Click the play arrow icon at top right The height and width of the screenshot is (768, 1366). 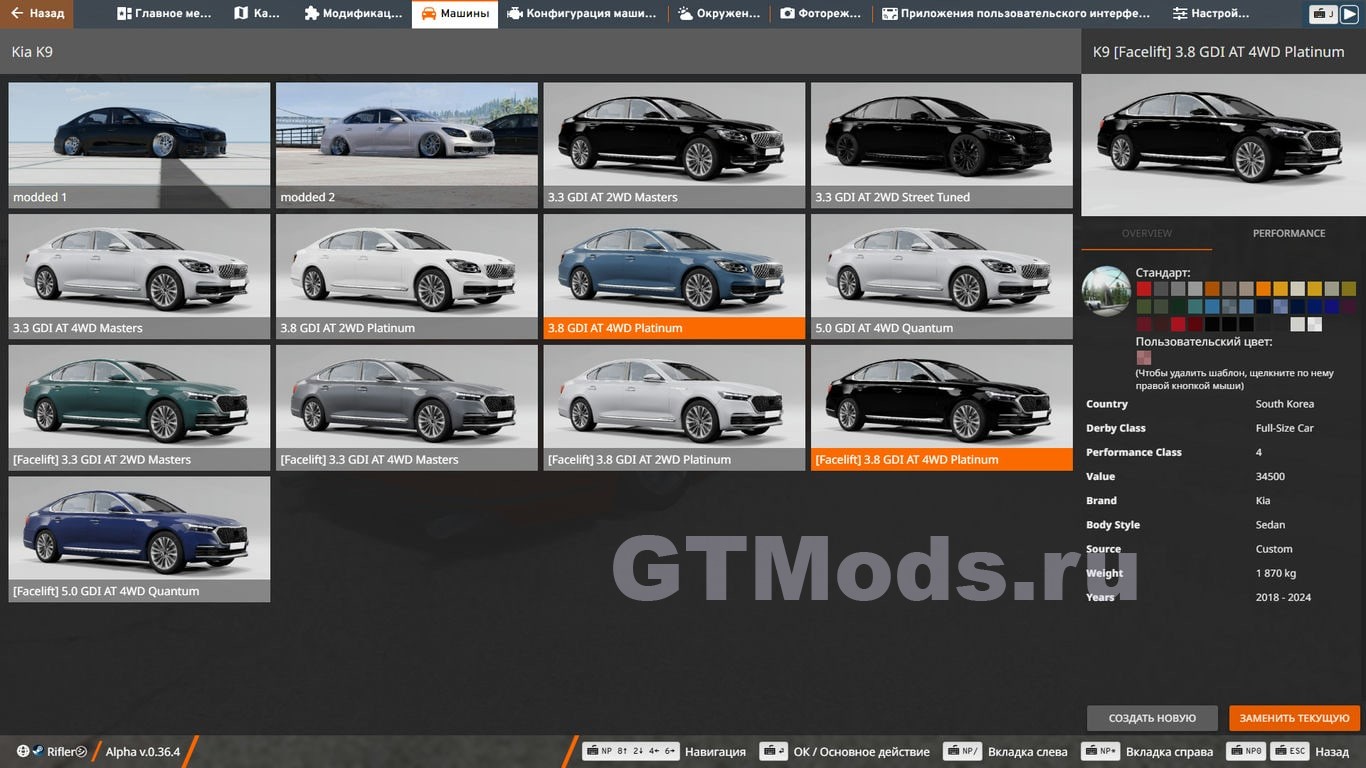coord(1349,14)
